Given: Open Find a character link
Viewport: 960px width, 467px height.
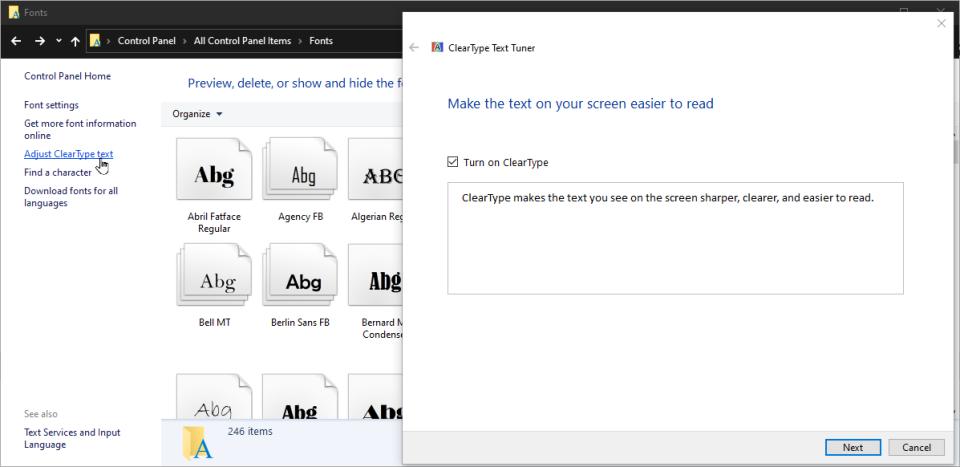Looking at the screenshot, I should pyautogui.click(x=58, y=172).
